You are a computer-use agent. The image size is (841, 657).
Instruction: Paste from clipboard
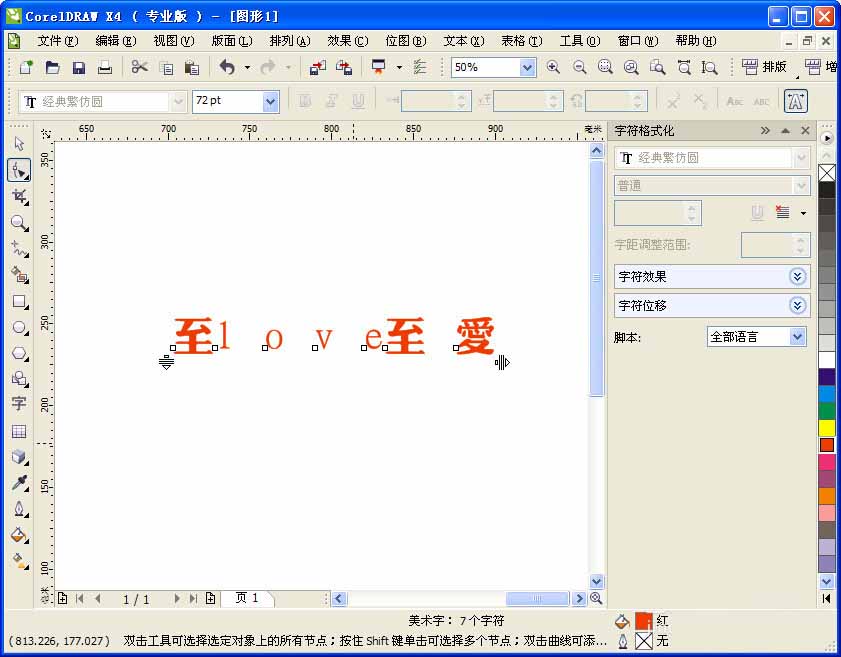click(x=192, y=68)
